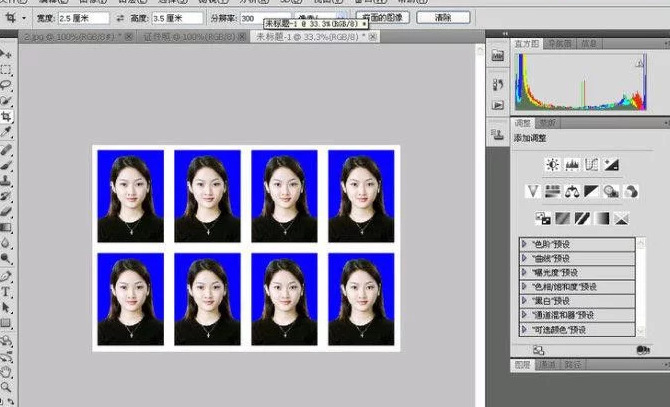Open the Actions panel icon
The height and width of the screenshot is (407, 670).
498,105
